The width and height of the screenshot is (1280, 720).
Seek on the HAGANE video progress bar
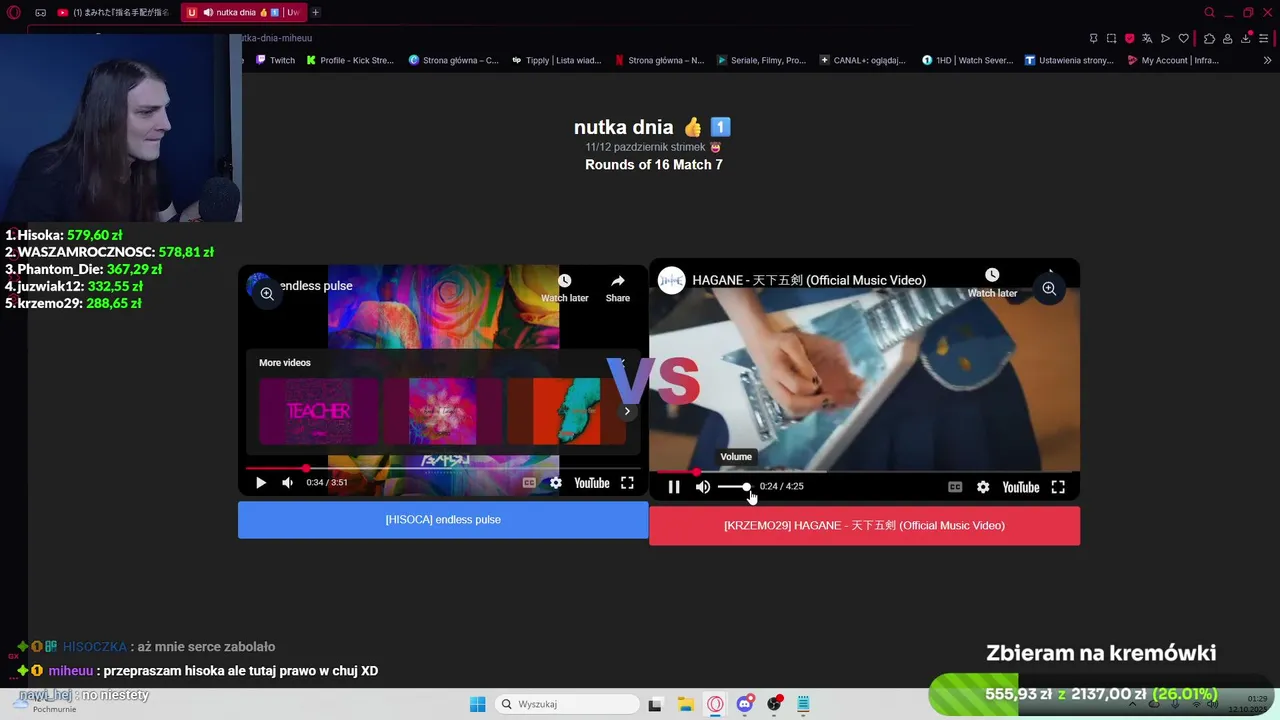[x=864, y=472]
